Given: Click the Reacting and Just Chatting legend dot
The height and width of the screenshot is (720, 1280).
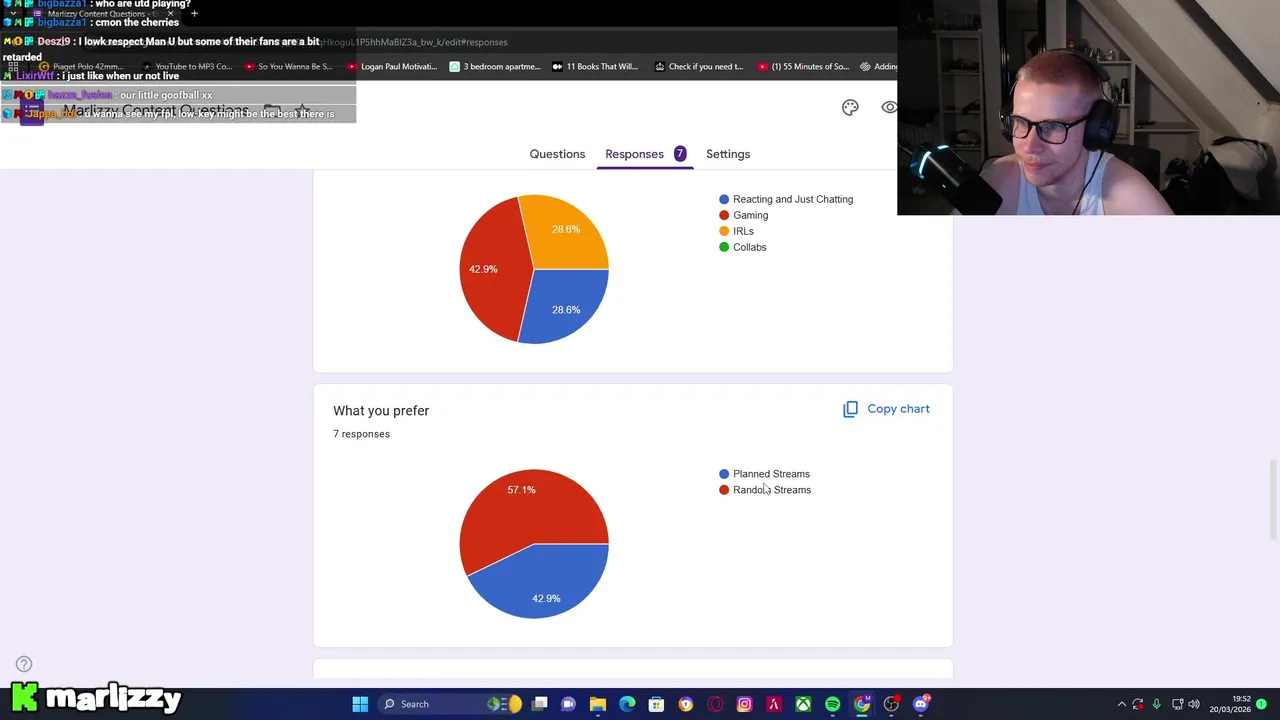Looking at the screenshot, I should [x=724, y=199].
